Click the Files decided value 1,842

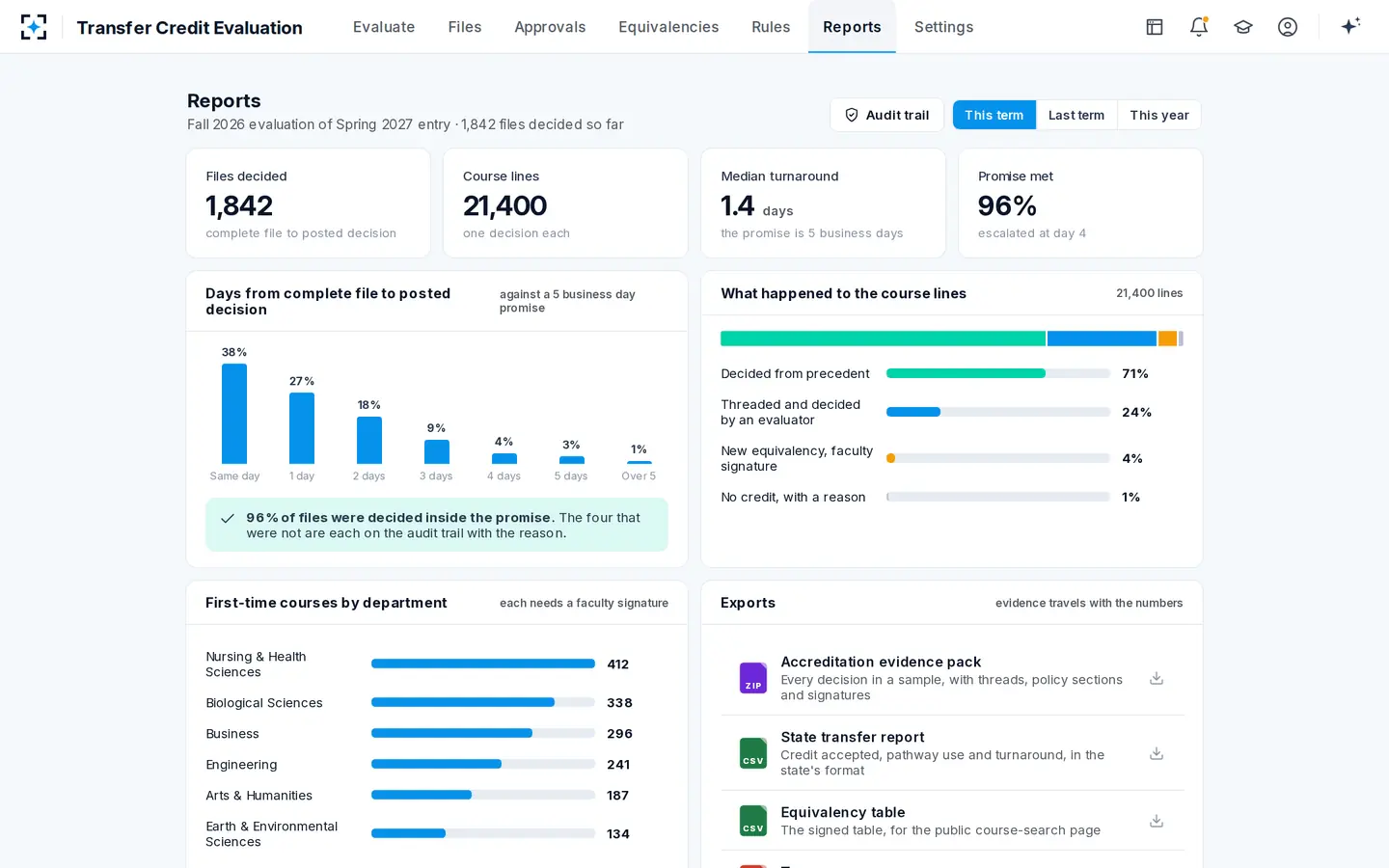[x=239, y=205]
